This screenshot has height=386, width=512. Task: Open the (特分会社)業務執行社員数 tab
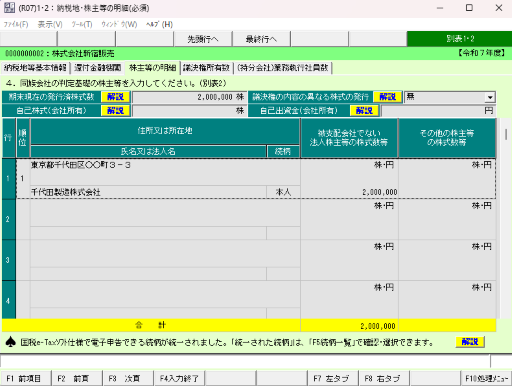coord(283,68)
